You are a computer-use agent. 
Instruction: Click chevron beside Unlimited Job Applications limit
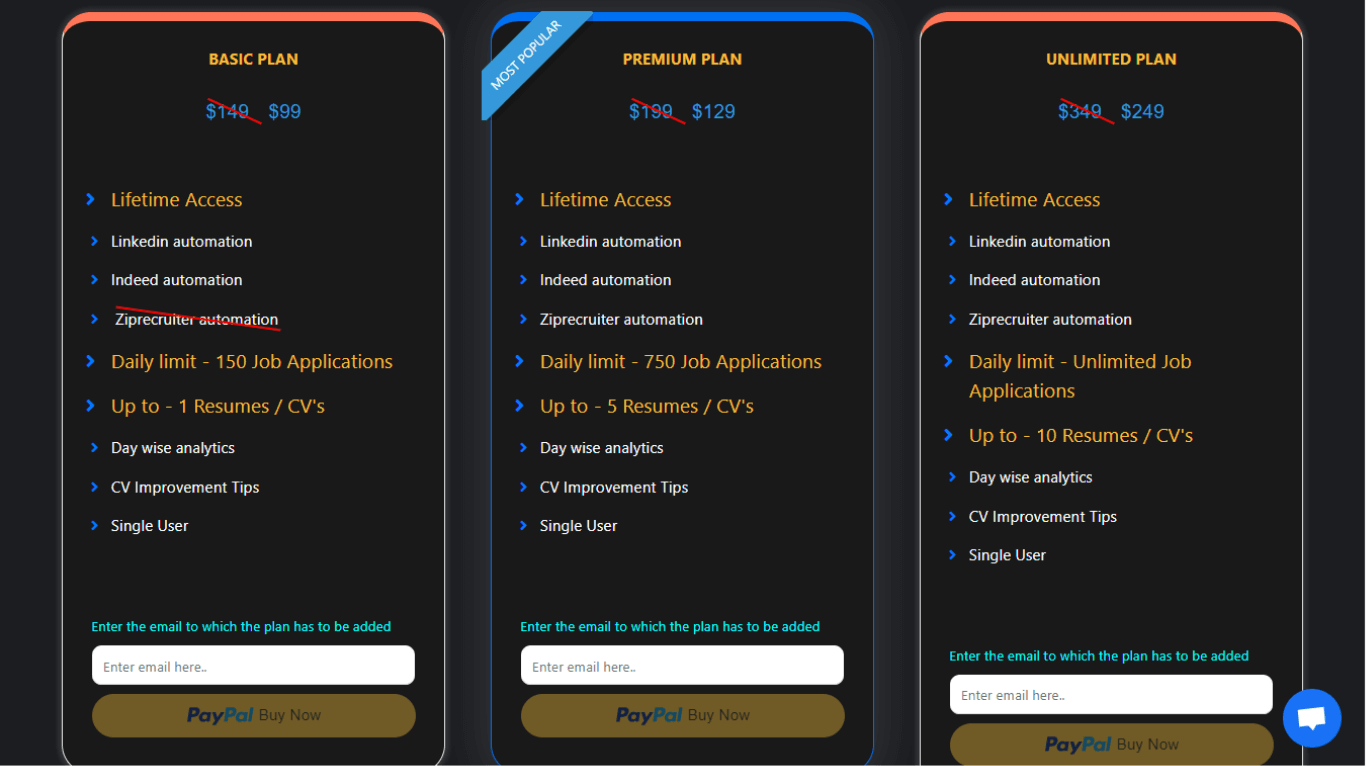[948, 361]
